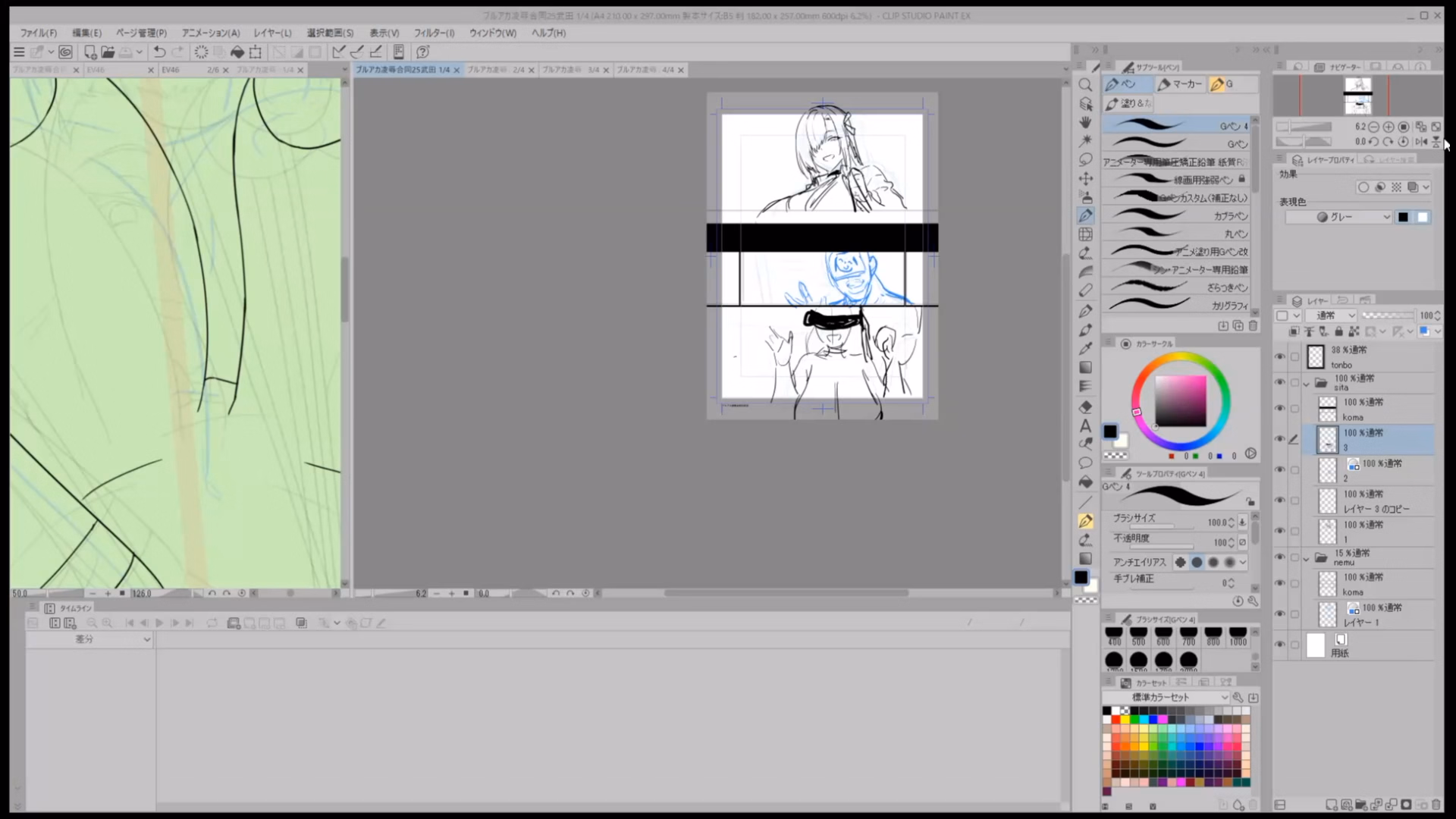Choose the マーカー sub tool group
The height and width of the screenshot is (819, 1456).
point(1180,84)
